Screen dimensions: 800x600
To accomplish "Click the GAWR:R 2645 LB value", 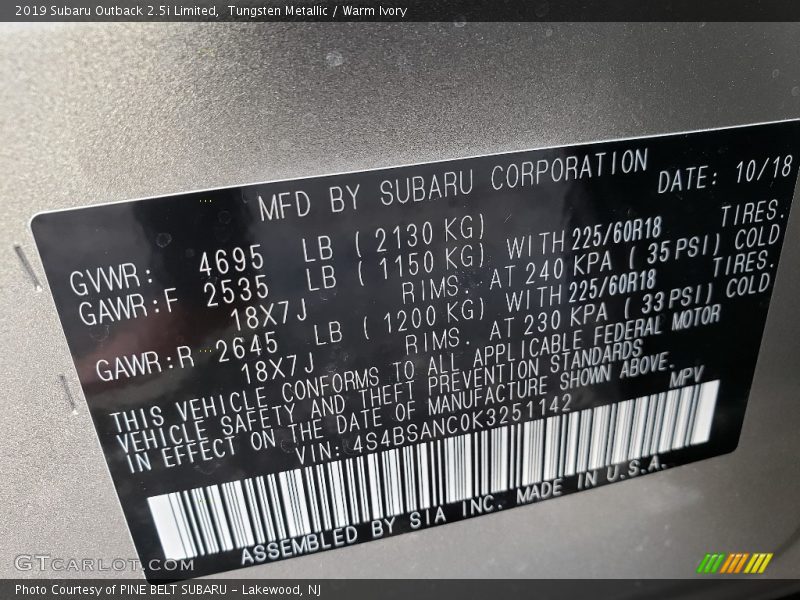I will (219, 351).
